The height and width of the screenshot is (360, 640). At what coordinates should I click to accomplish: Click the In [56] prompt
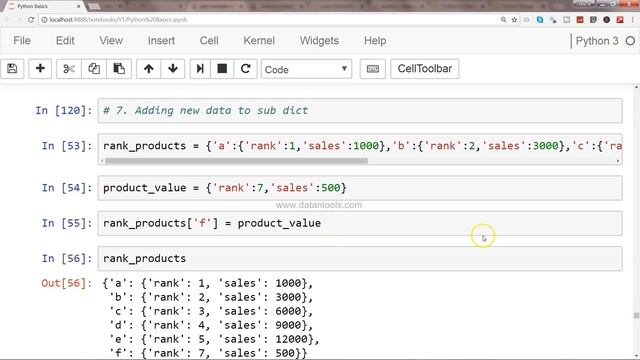[67, 258]
